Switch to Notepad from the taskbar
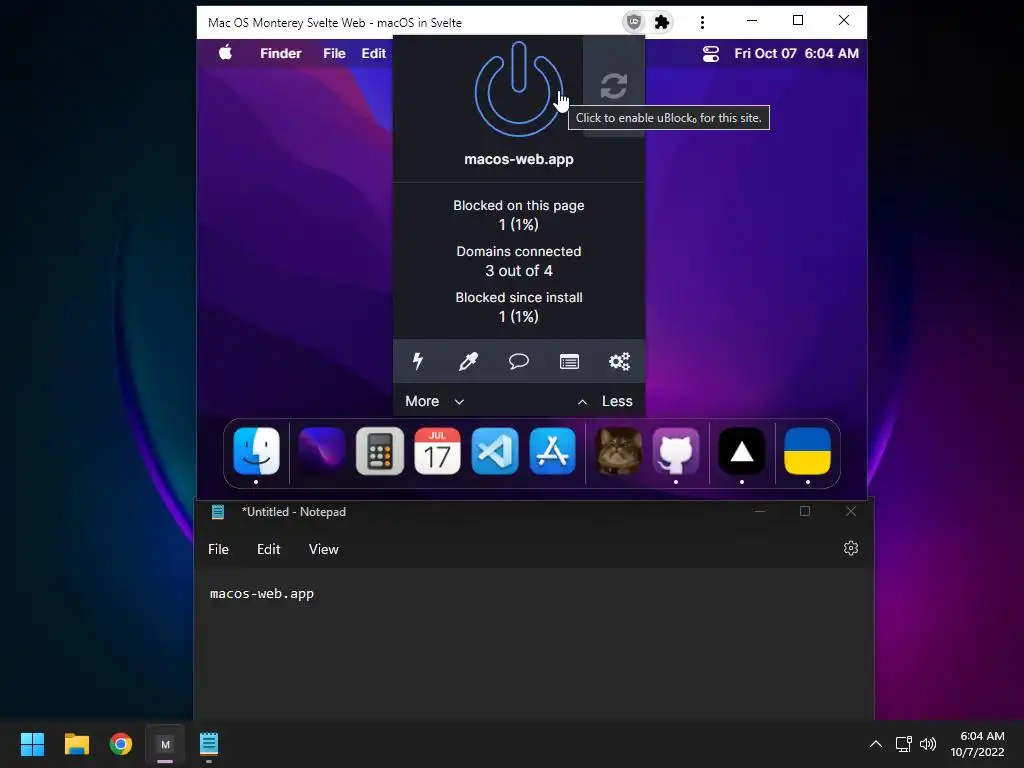1024x768 pixels. click(209, 744)
